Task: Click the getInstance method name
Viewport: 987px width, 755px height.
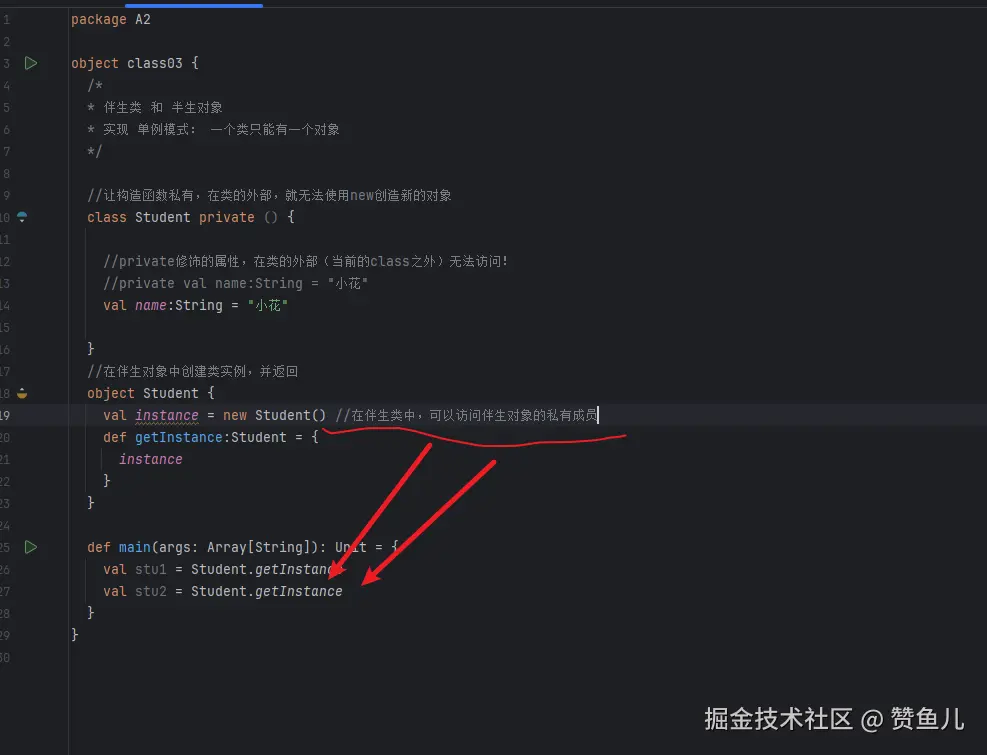Action: [x=178, y=437]
